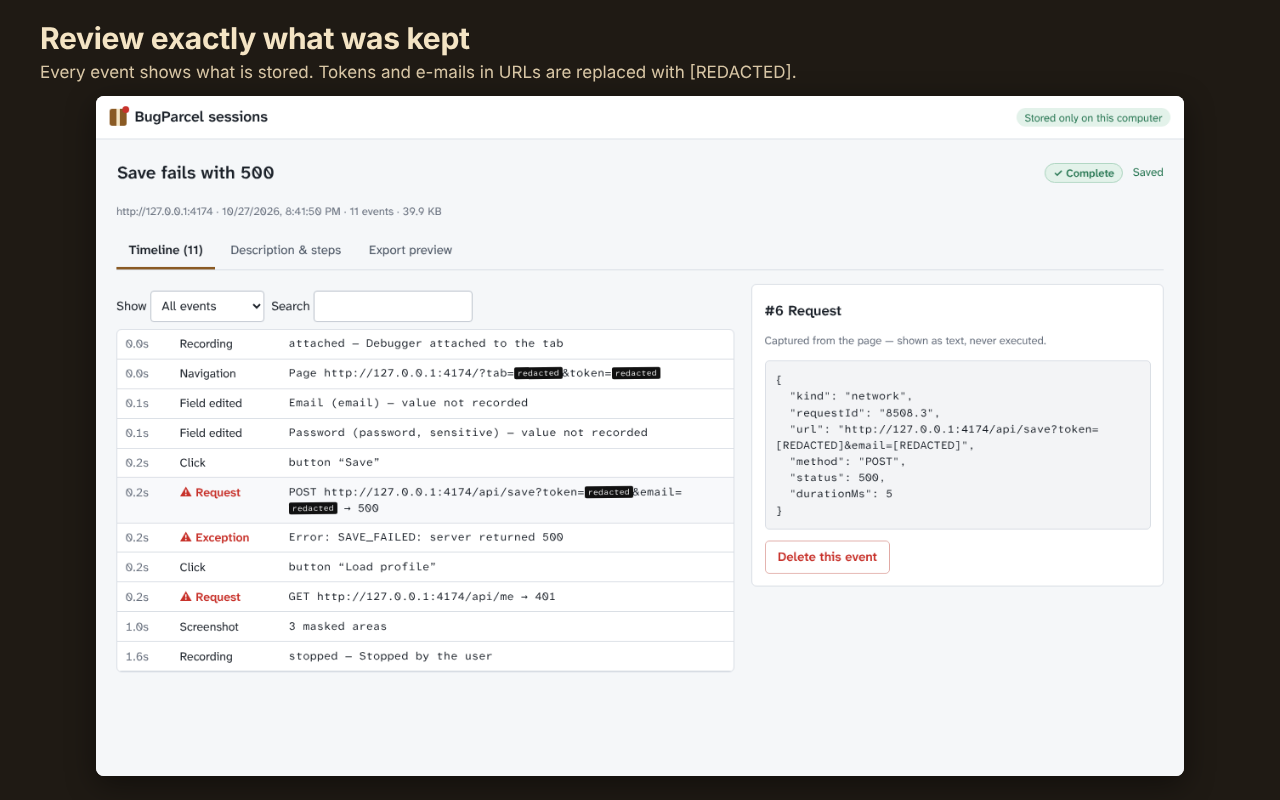Select the Click button “Save” row
This screenshot has height=800, width=1280.
pos(425,463)
